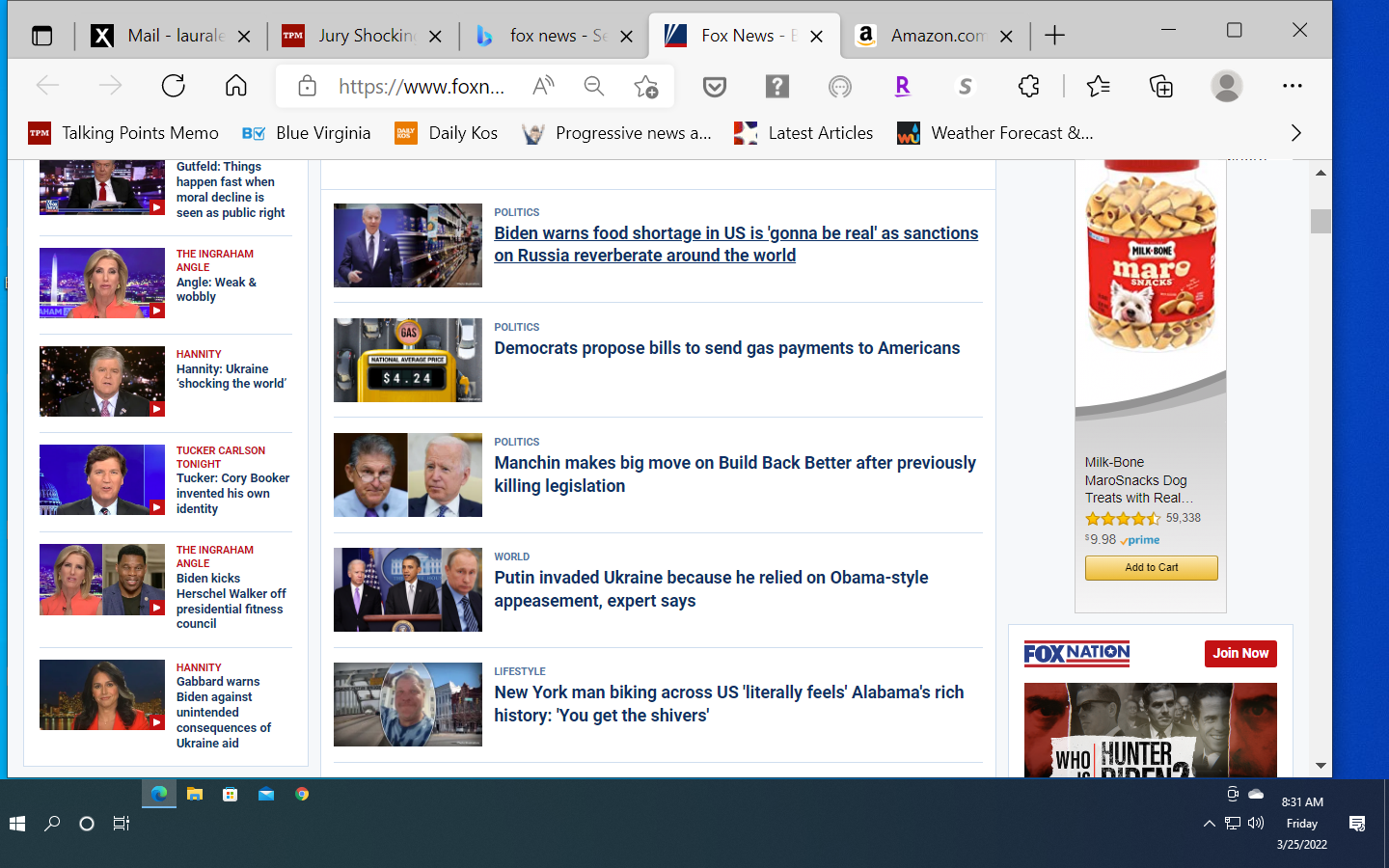
Task: Switch to the Amazon.com tab
Action: tap(936, 36)
